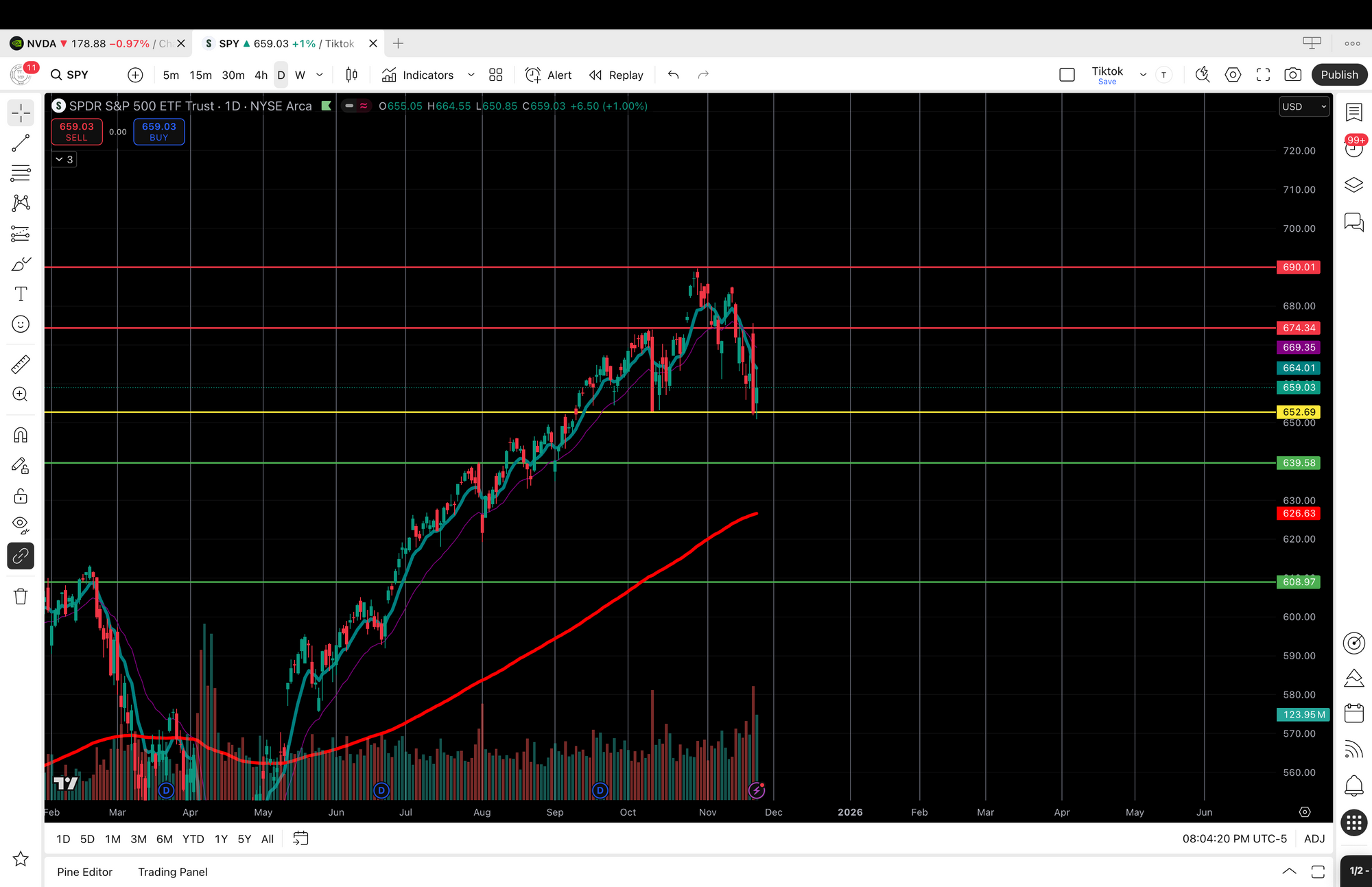The image size is (1372, 887).
Task: Toggle hide all drawings eye icon
Action: [21, 525]
